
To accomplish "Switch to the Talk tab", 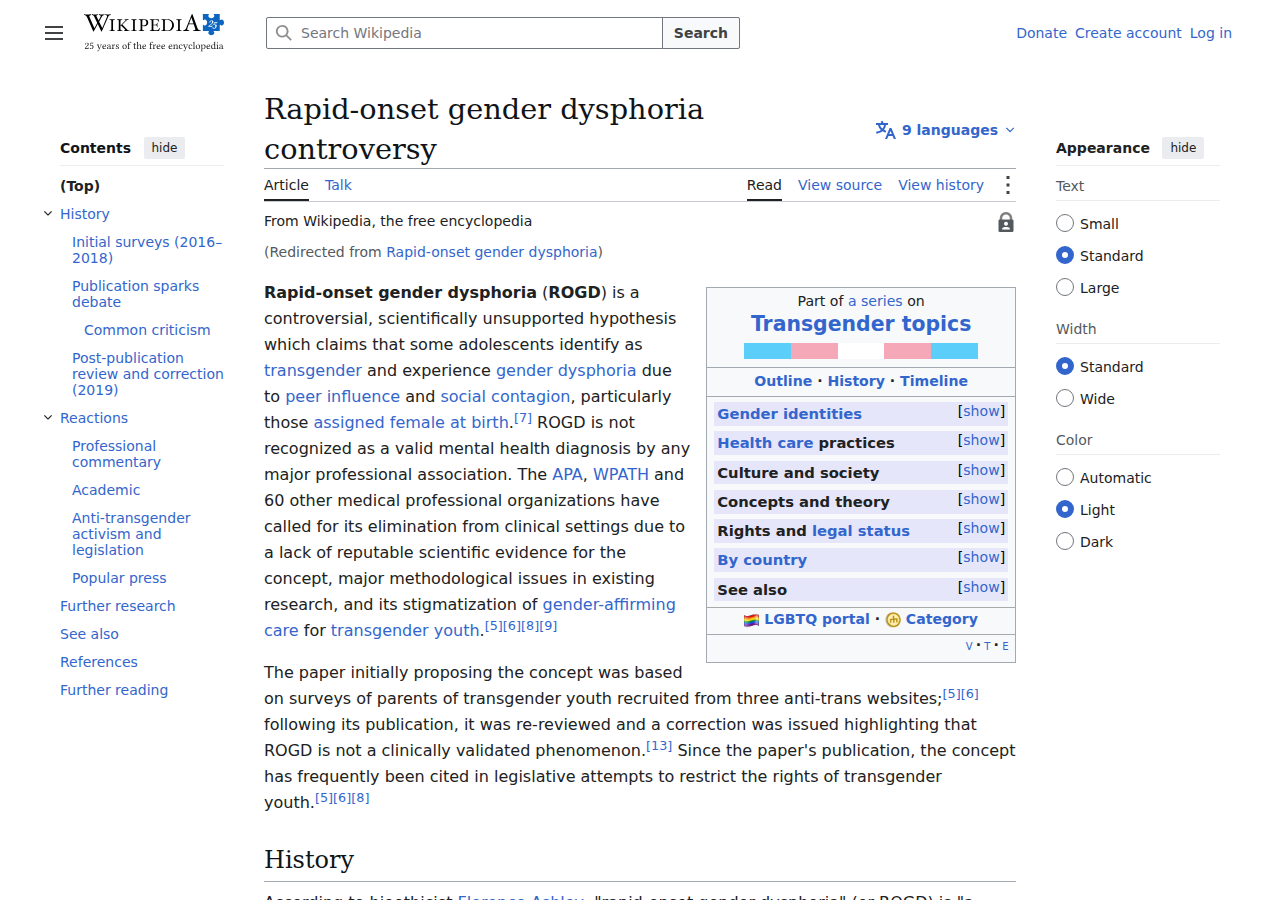I will 338,185.
